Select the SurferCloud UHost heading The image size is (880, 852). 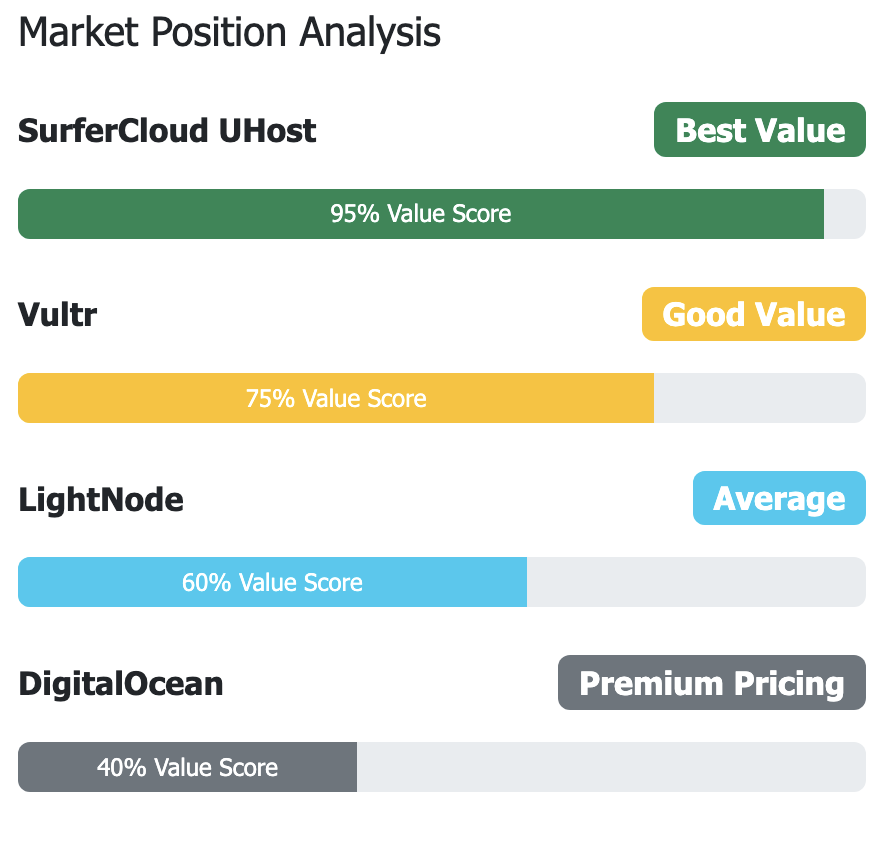[x=167, y=131]
